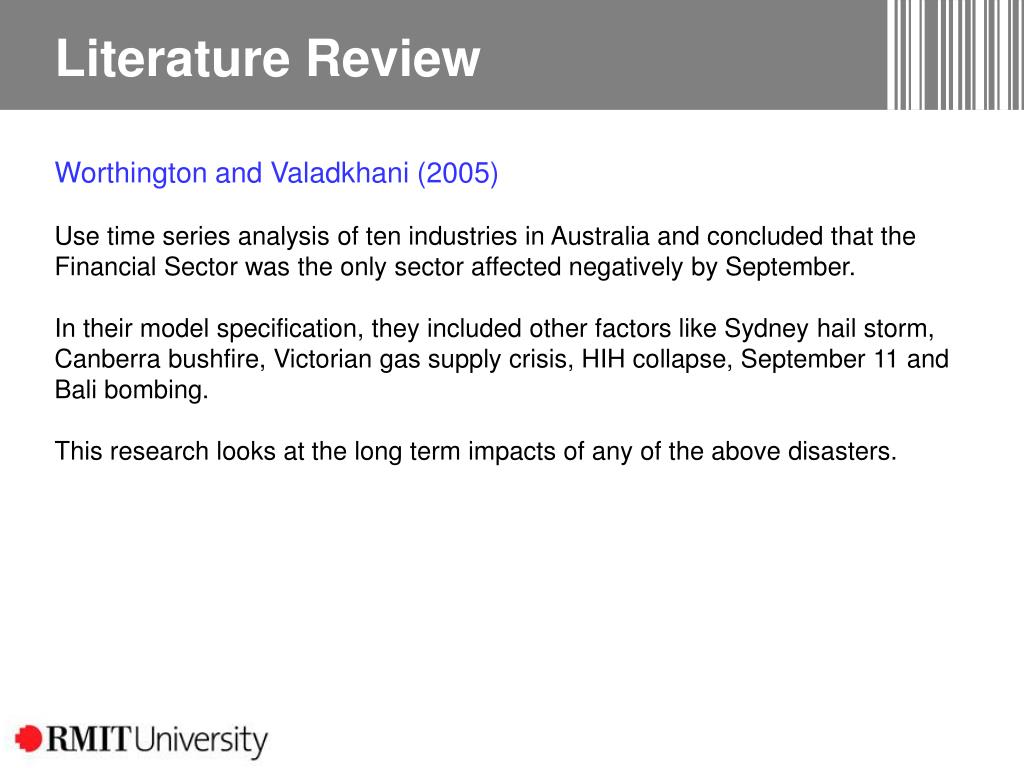Click the September 11 text in second paragraph
The height and width of the screenshot is (768, 1024).
coord(819,359)
